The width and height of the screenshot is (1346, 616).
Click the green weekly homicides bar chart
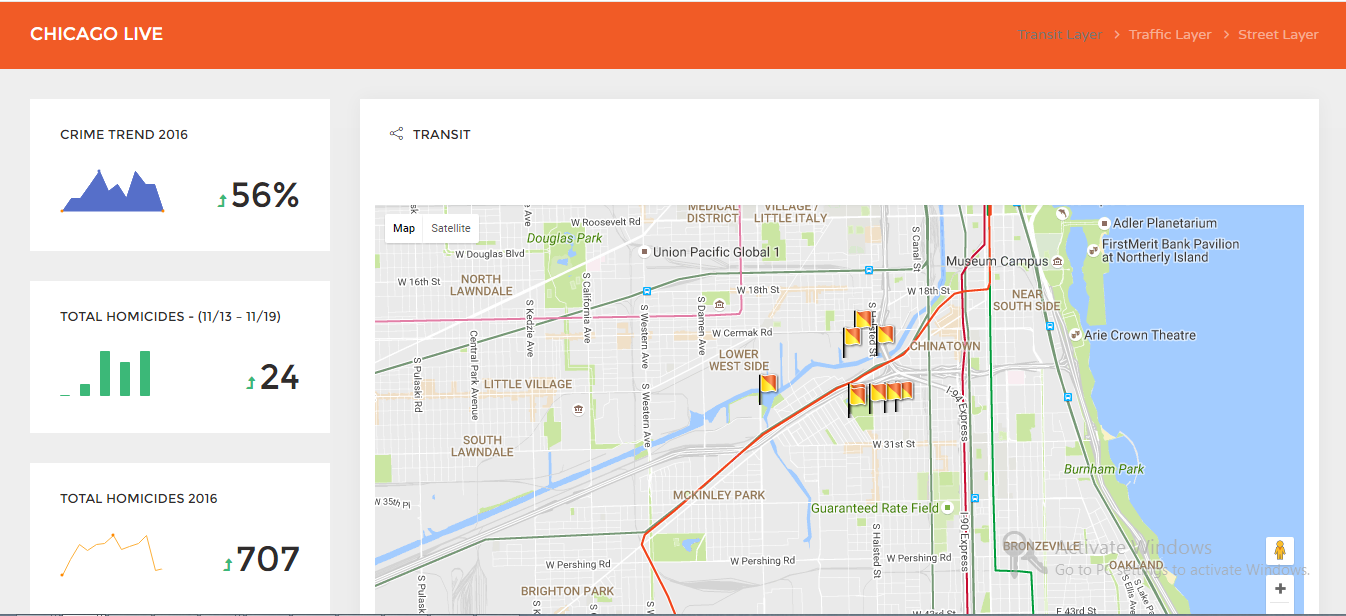point(106,373)
